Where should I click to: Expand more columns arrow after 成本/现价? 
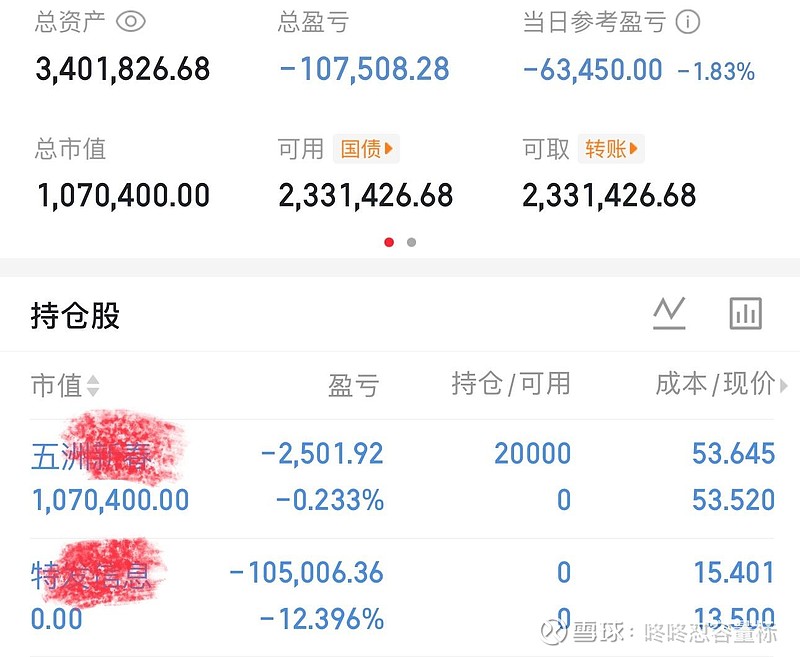[783, 385]
